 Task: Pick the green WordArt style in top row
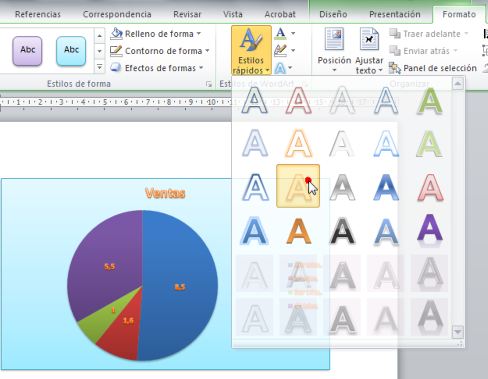point(430,100)
